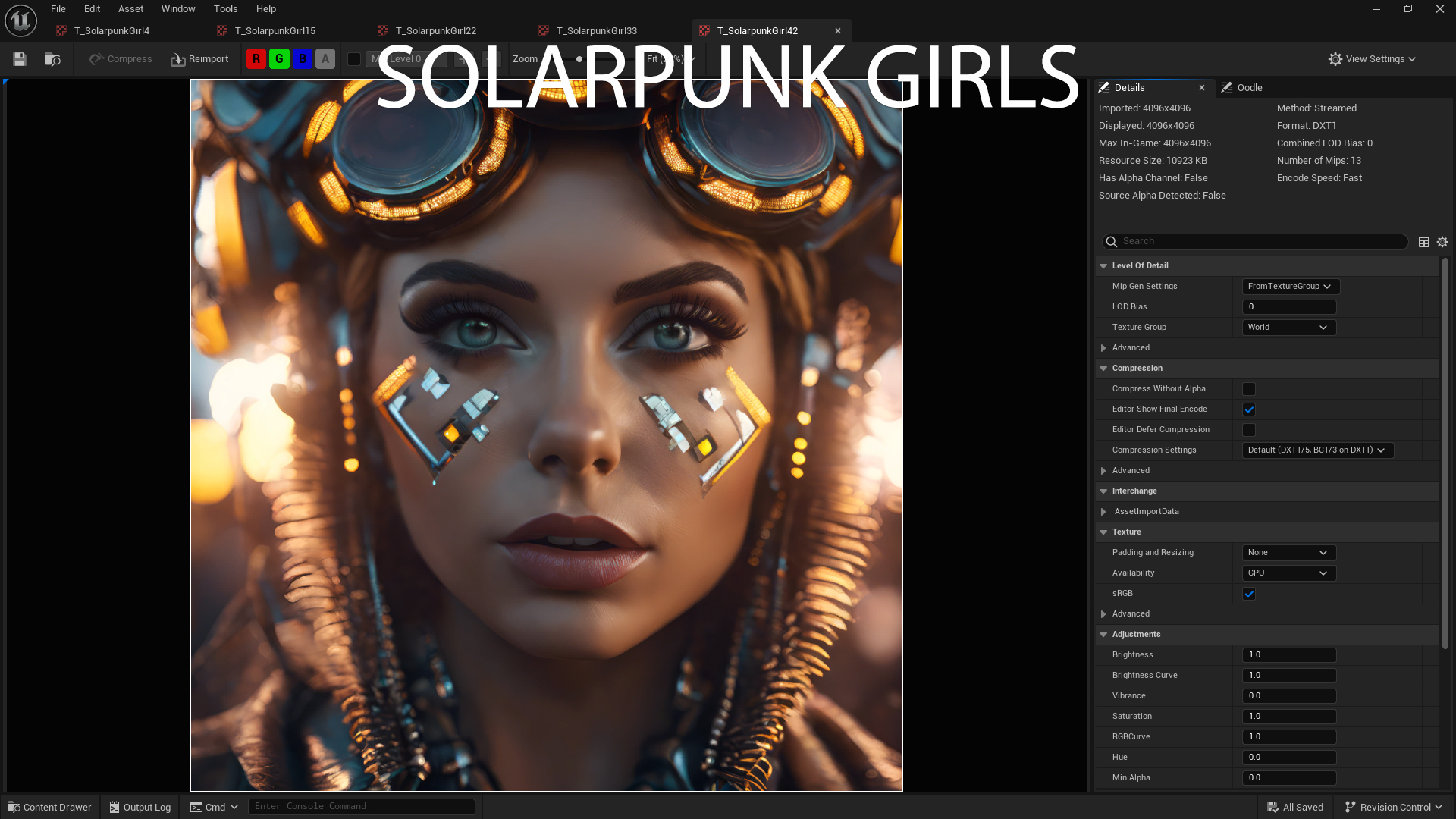Expand Advanced under Texture section
The image size is (1456, 819).
(1103, 614)
